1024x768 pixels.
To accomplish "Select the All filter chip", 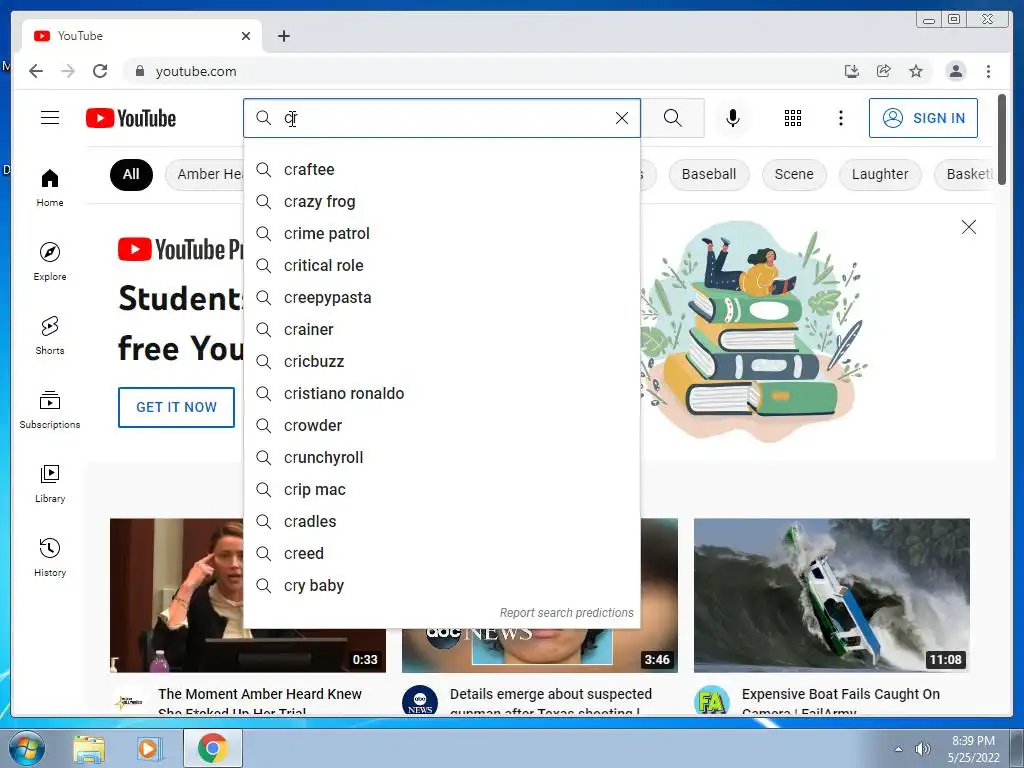I will [131, 174].
